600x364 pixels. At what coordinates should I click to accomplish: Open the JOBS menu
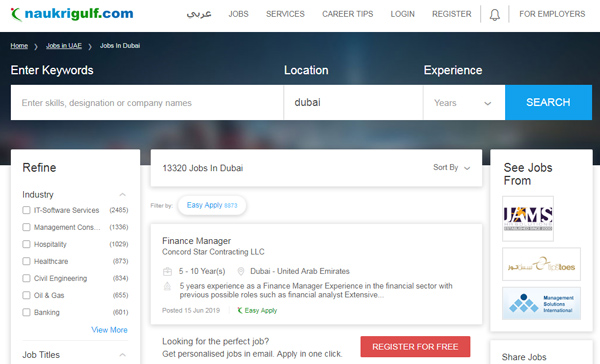(238, 14)
